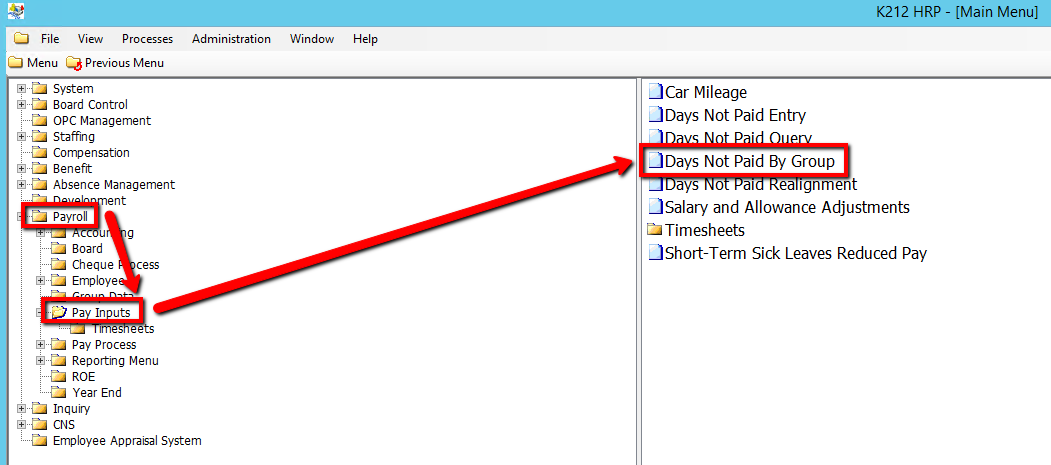Click the Salary and Allowance Adjustments icon
Image resolution: width=1051 pixels, height=465 pixels.
[x=656, y=207]
